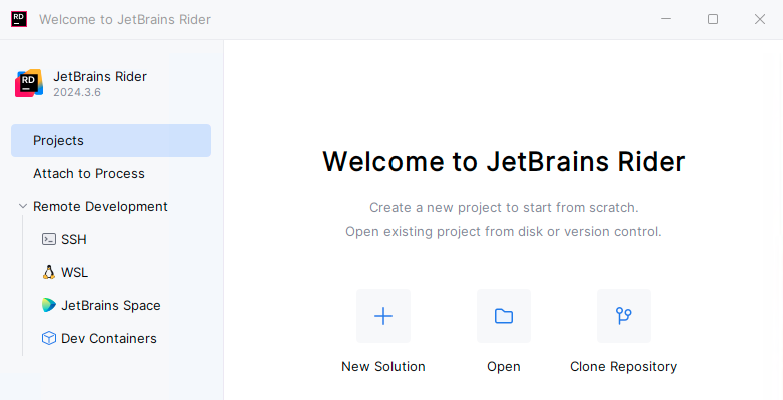
Task: Click the New Solution plus icon
Action: pyautogui.click(x=383, y=316)
